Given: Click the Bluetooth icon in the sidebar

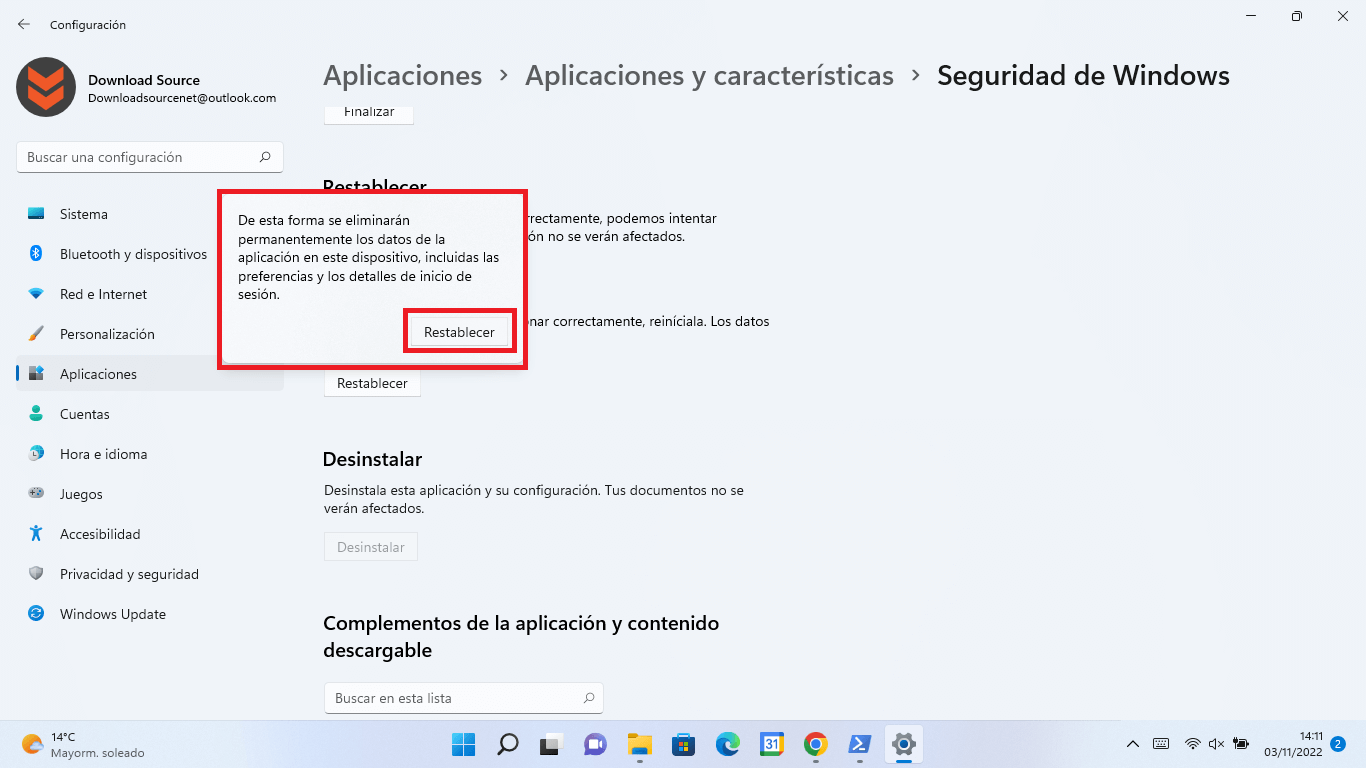Looking at the screenshot, I should tap(36, 254).
